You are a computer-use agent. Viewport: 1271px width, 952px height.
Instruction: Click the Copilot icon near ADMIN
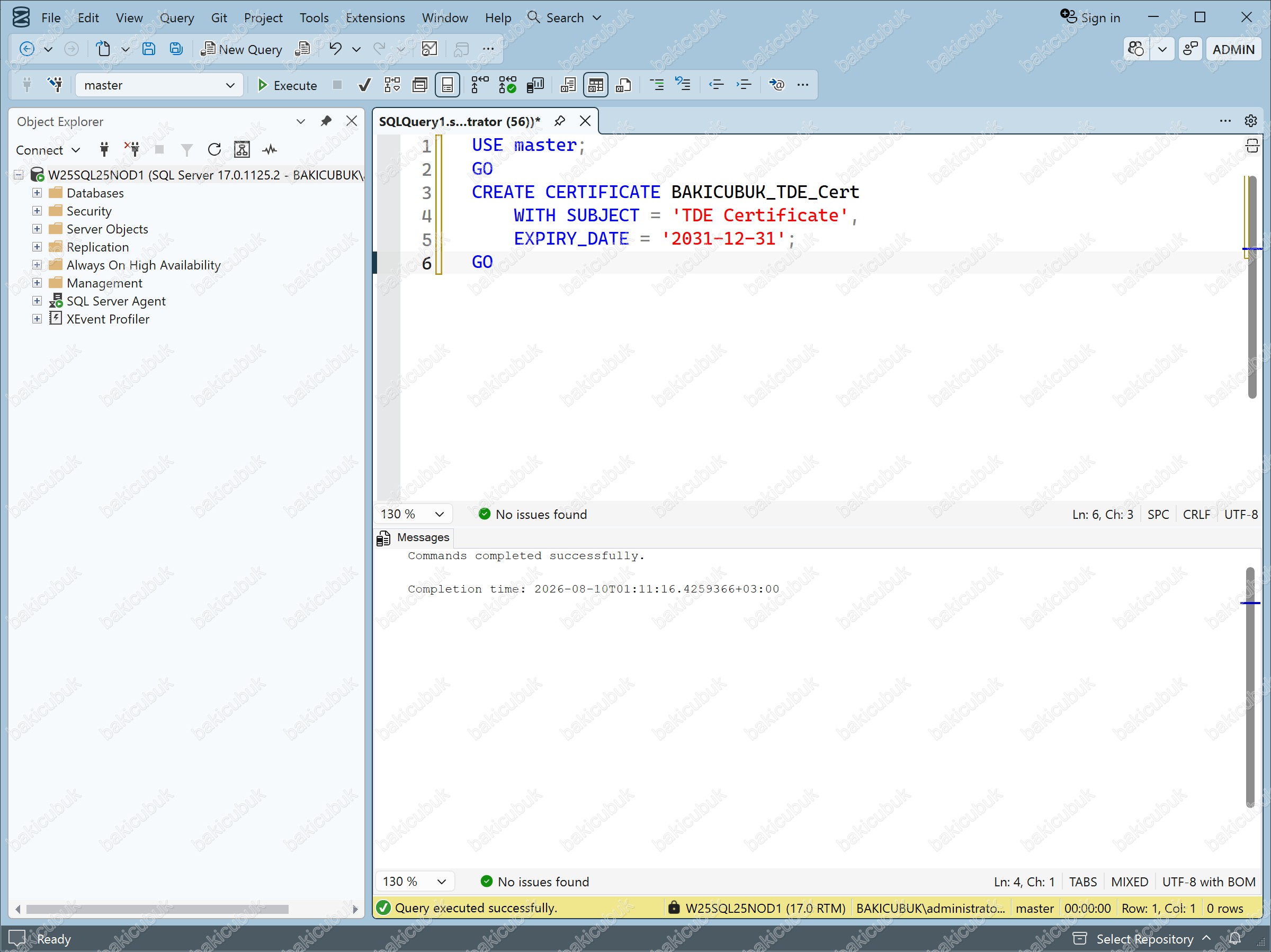pos(1135,49)
